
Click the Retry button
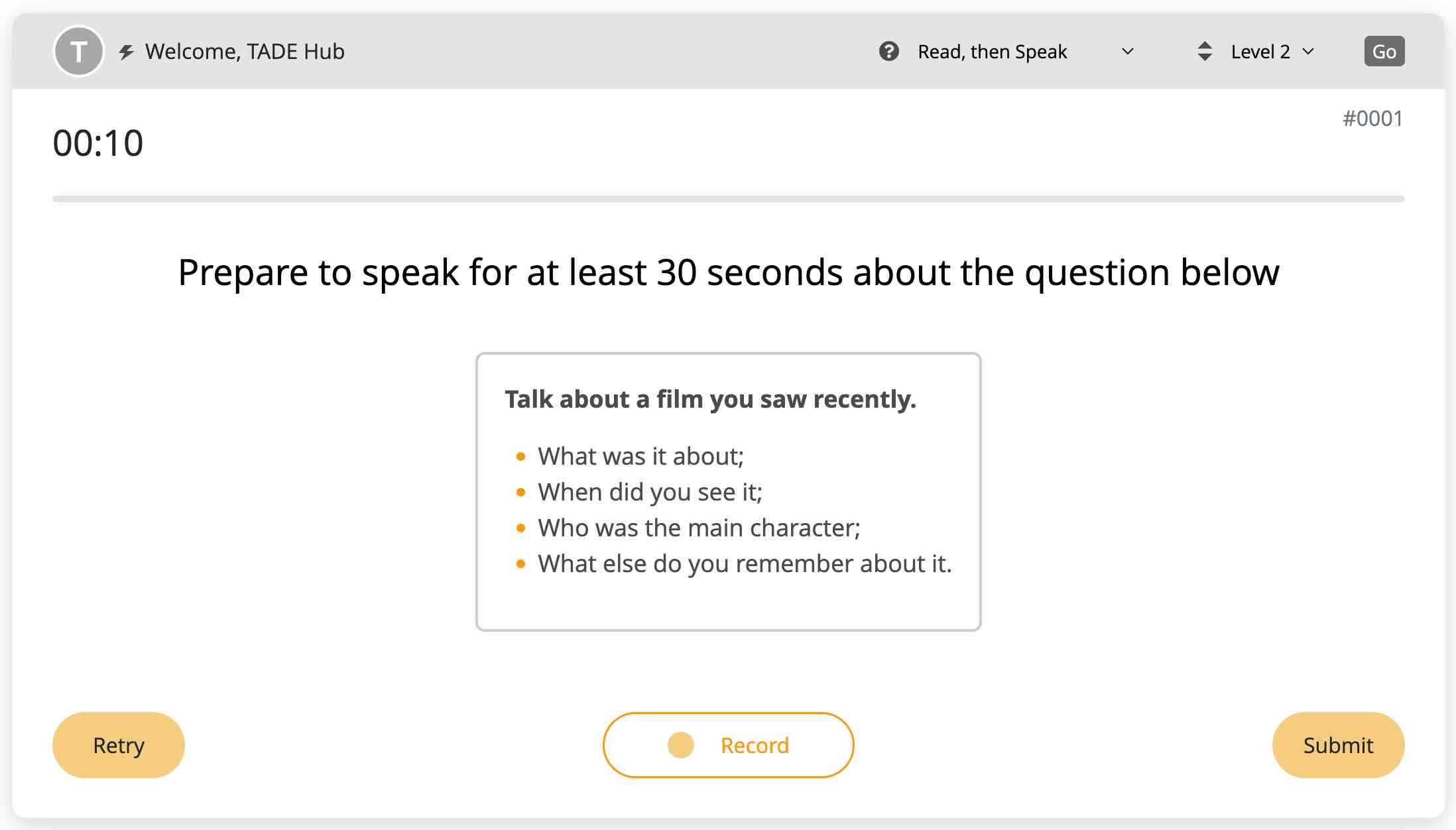click(119, 745)
